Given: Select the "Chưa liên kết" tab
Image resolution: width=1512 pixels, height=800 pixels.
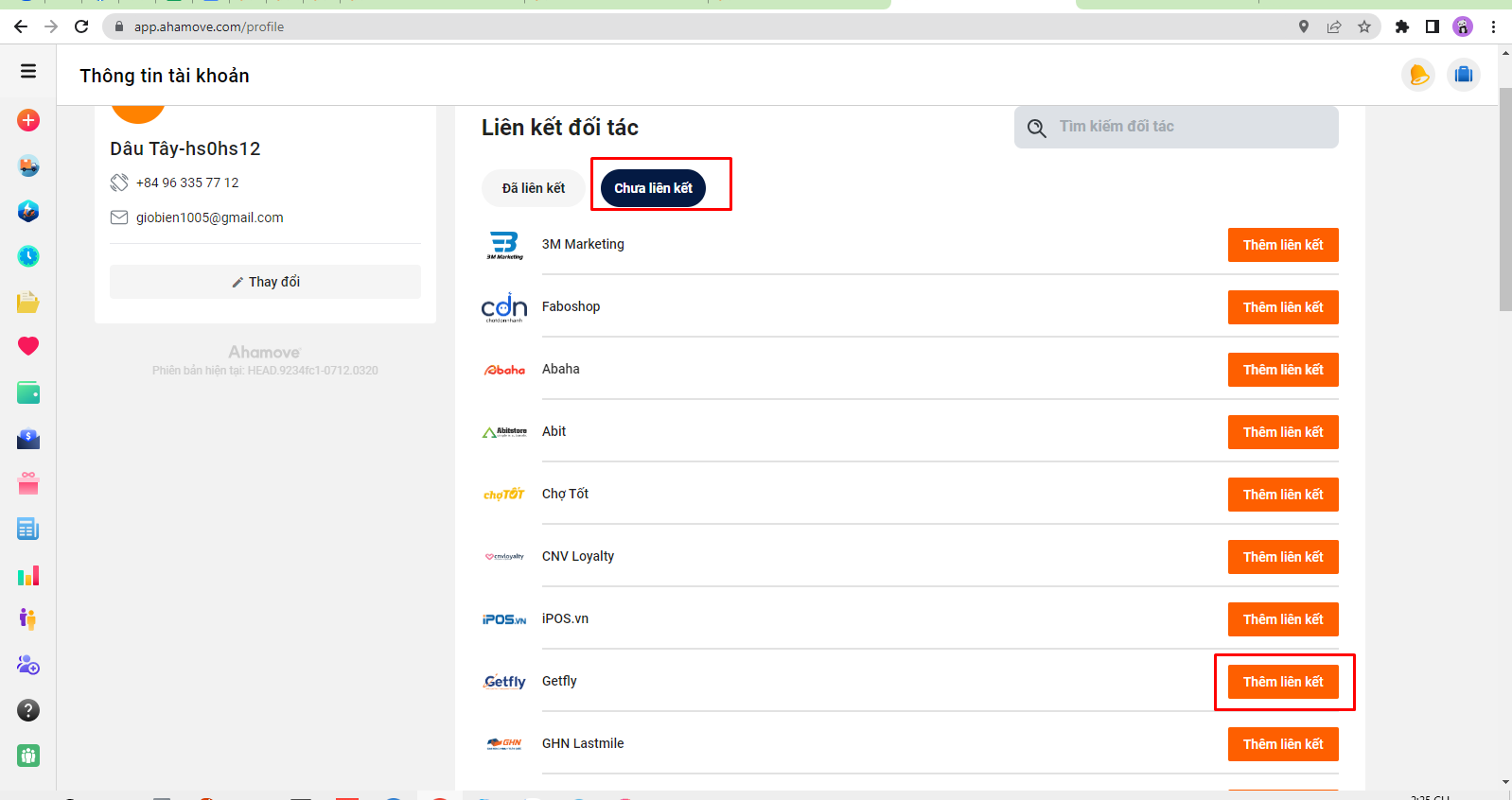Looking at the screenshot, I should point(653,188).
